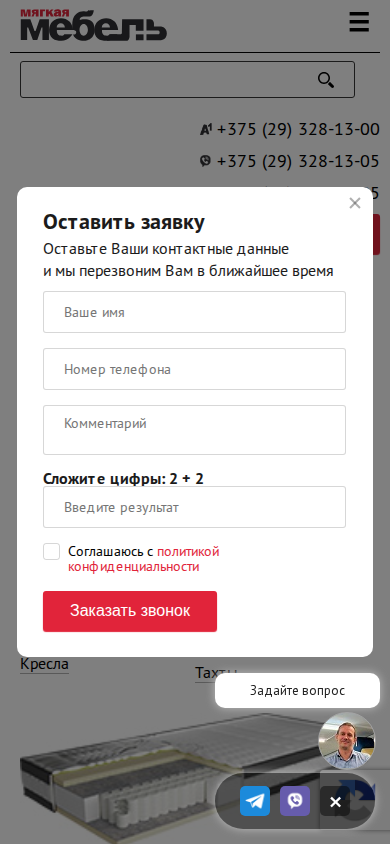Click the Viber number +375 (29) 328-13-05
This screenshot has width=390, height=844.
[x=298, y=161]
